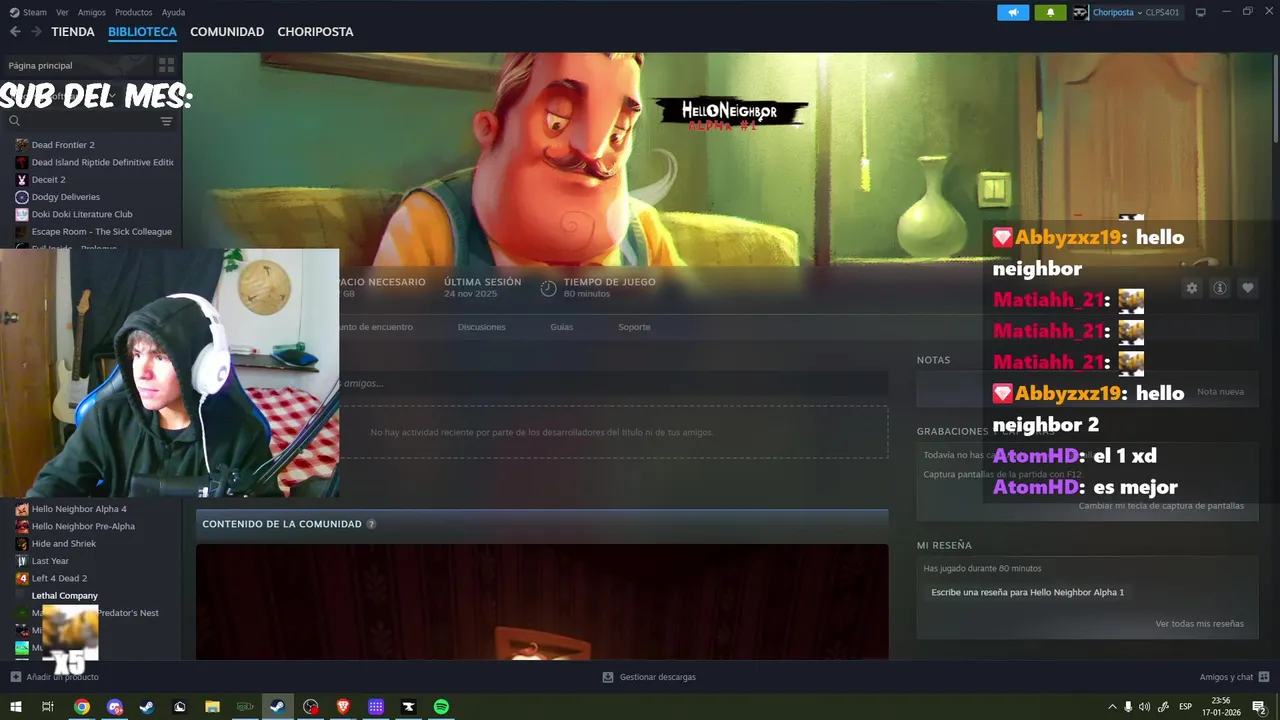Viewport: 1280px width, 720px height.
Task: Open Brave browser from the taskbar
Action: pyautogui.click(x=343, y=707)
